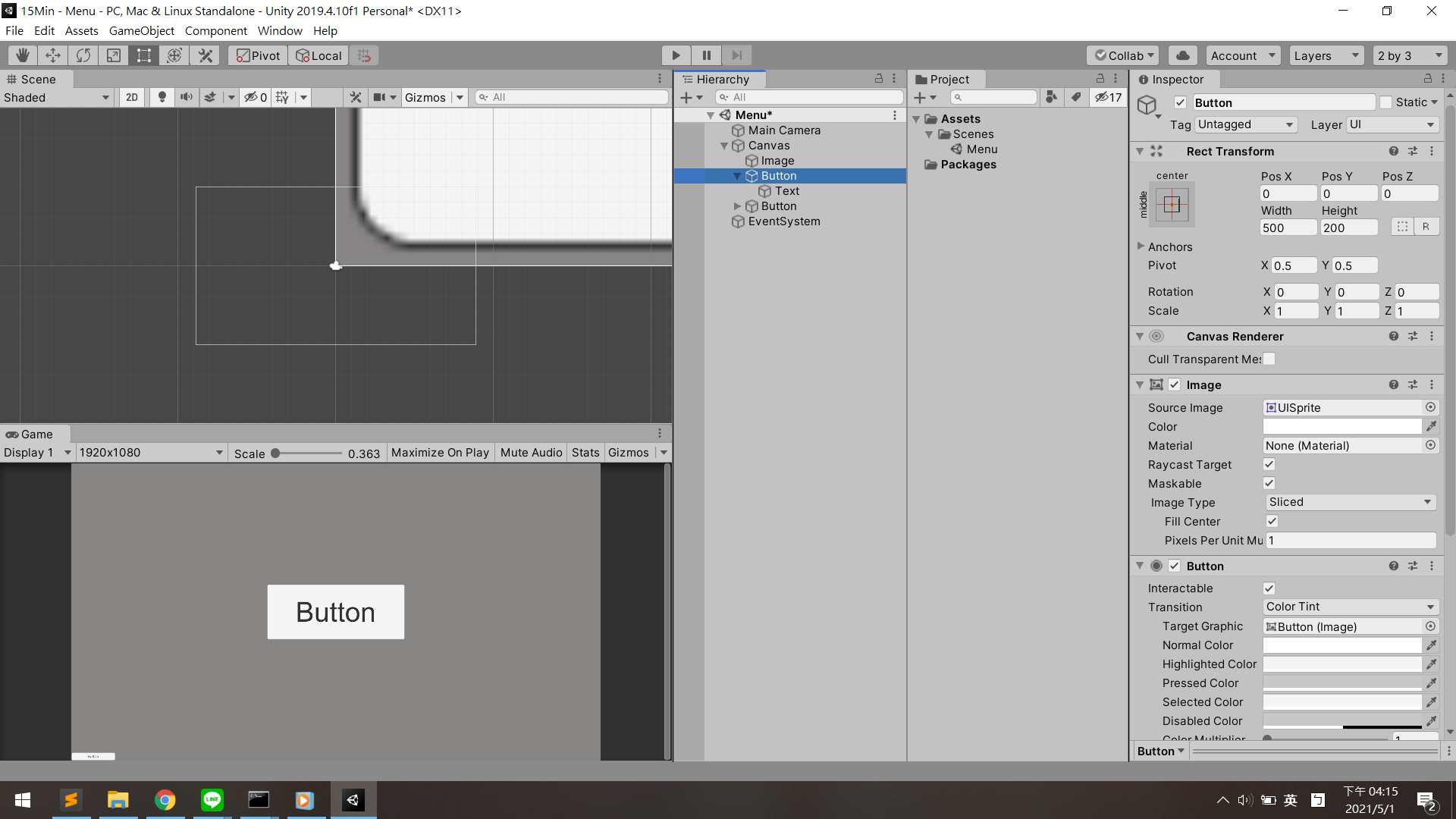
Task: Open the GameObject menu
Action: pyautogui.click(x=141, y=30)
